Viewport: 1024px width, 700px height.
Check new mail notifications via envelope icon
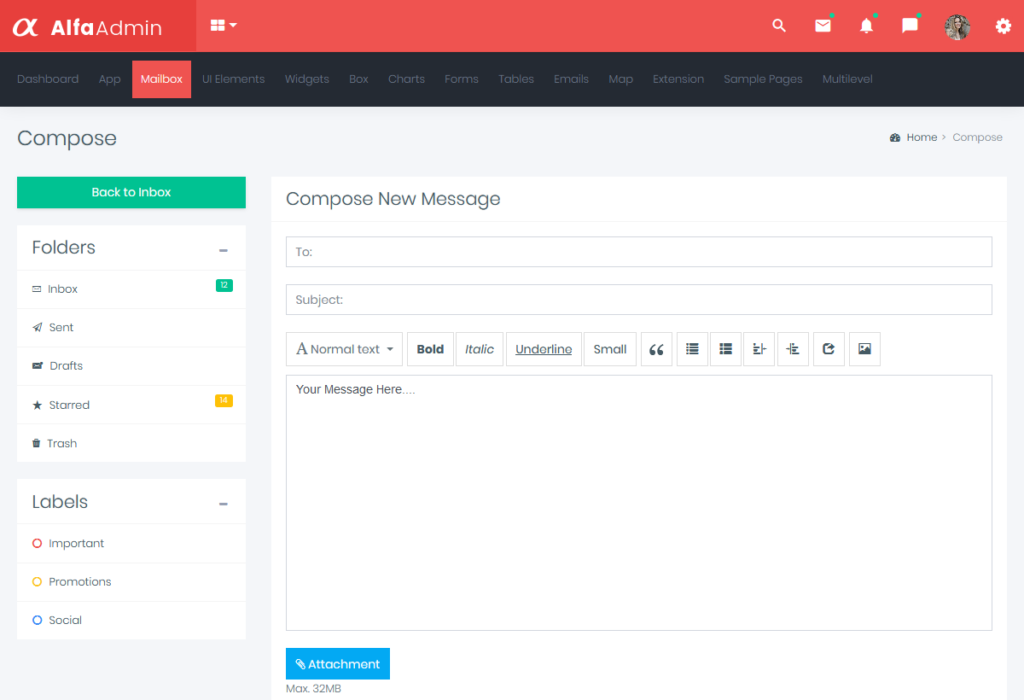click(823, 26)
